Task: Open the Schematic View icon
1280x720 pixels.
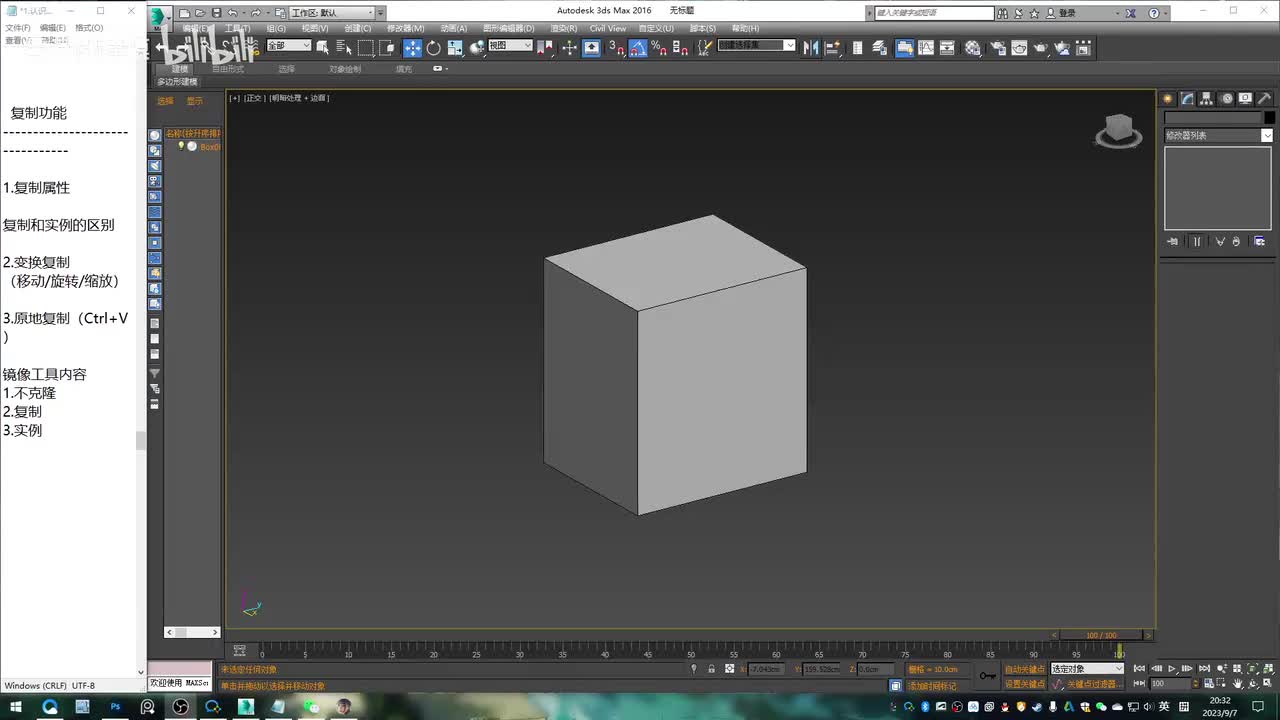Action: [947, 48]
